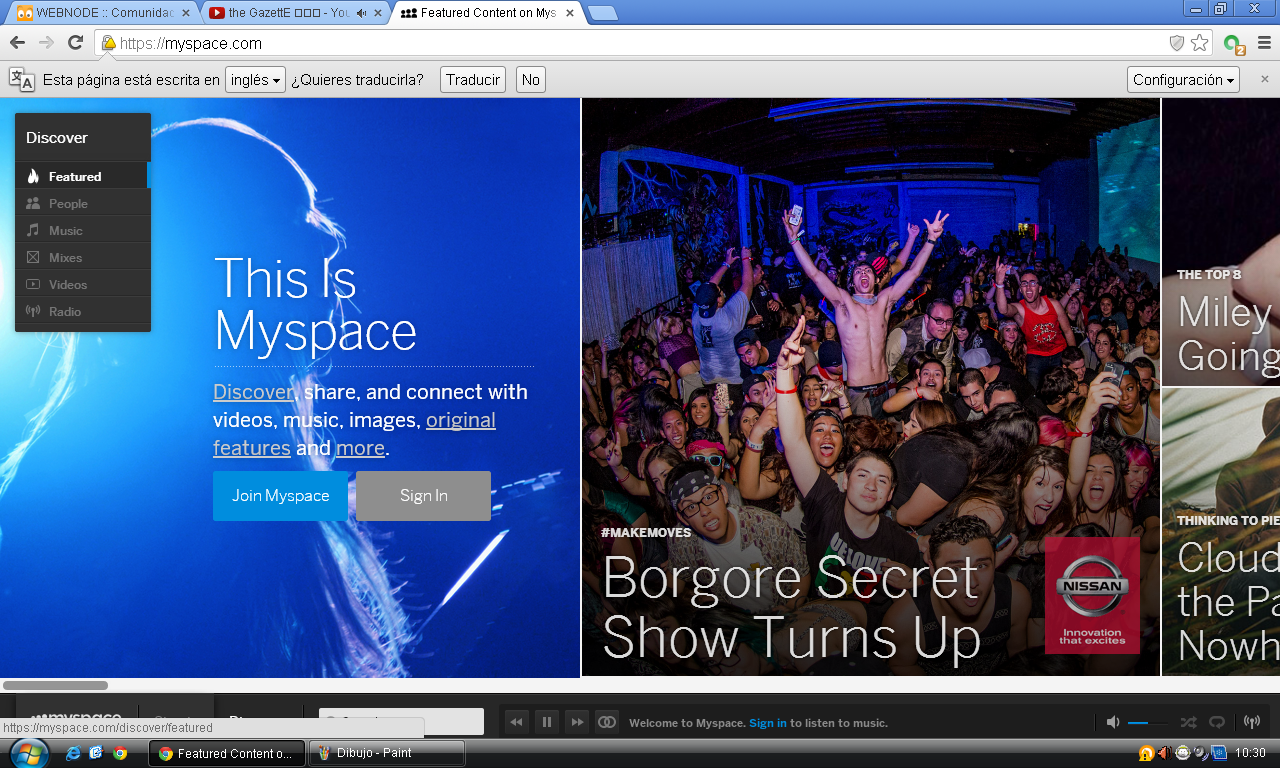Click the connect rings icon in player
The height and width of the screenshot is (768, 1280).
[x=606, y=722]
